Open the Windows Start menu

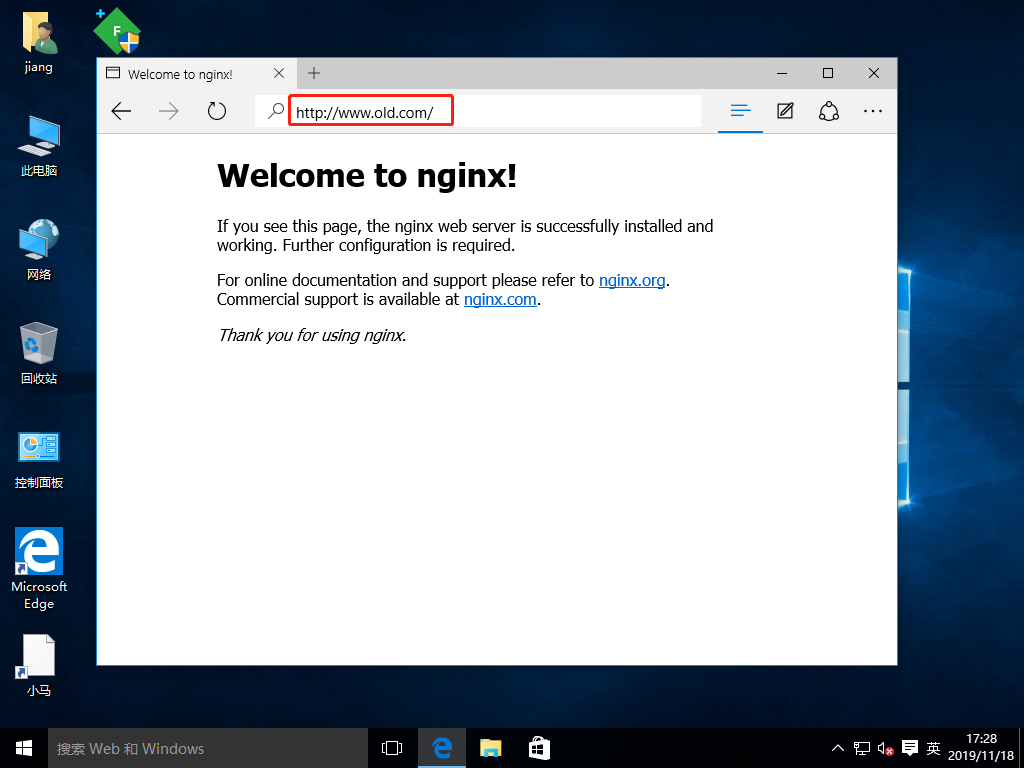[x=24, y=748]
